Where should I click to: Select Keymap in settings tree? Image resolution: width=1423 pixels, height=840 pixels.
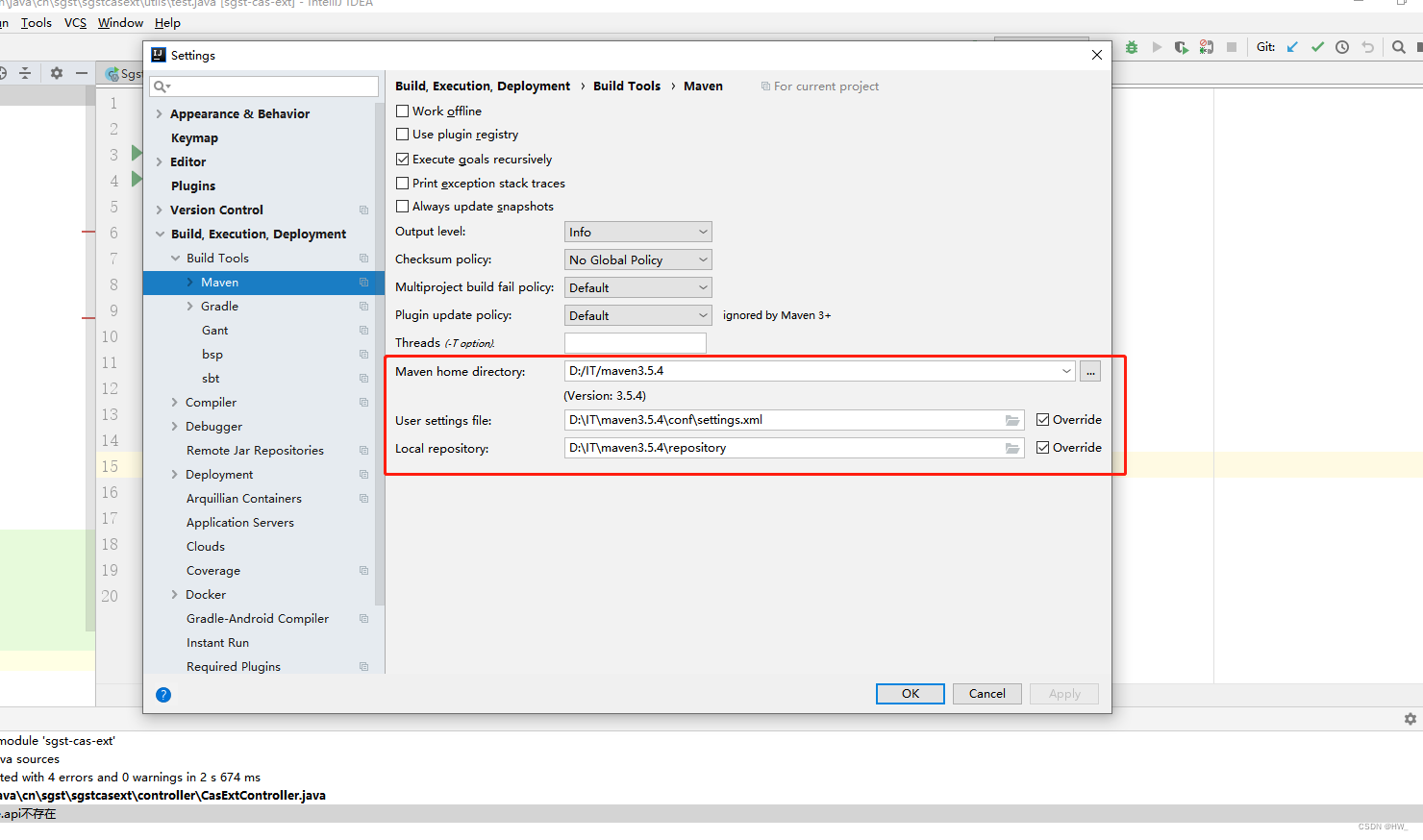(194, 138)
